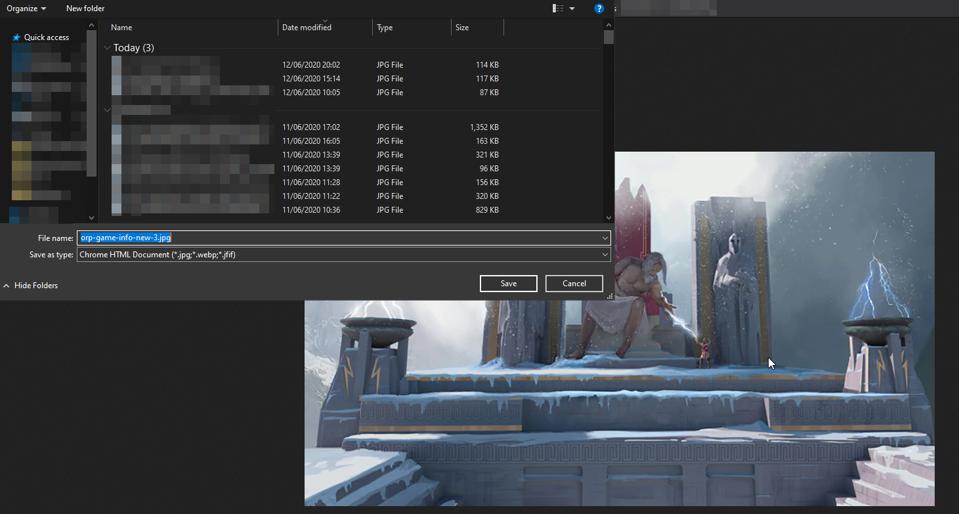
Task: Click the blue Help question mark icon
Action: coord(599,9)
